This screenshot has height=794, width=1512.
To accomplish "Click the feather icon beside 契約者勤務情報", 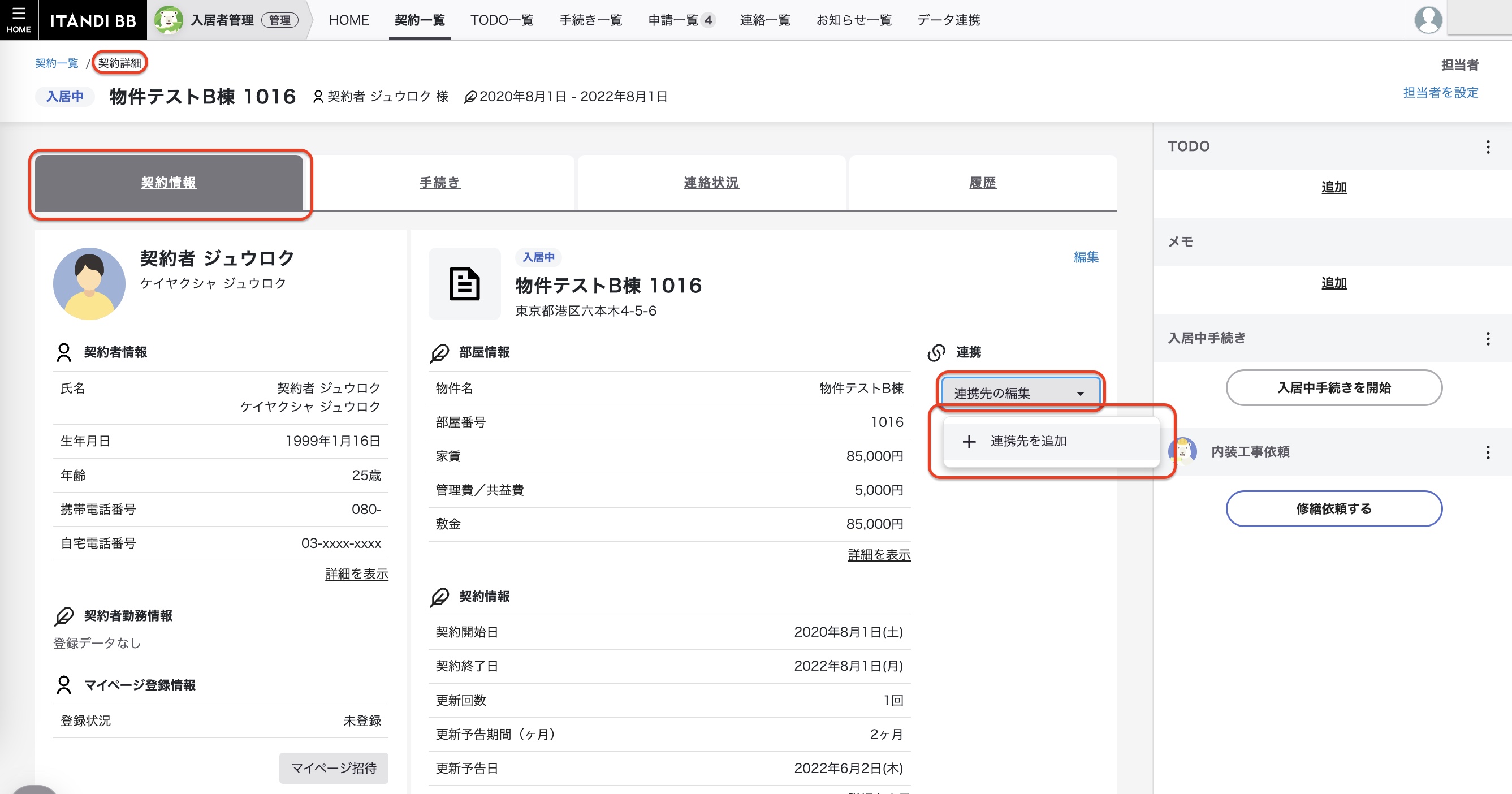I will click(x=63, y=616).
